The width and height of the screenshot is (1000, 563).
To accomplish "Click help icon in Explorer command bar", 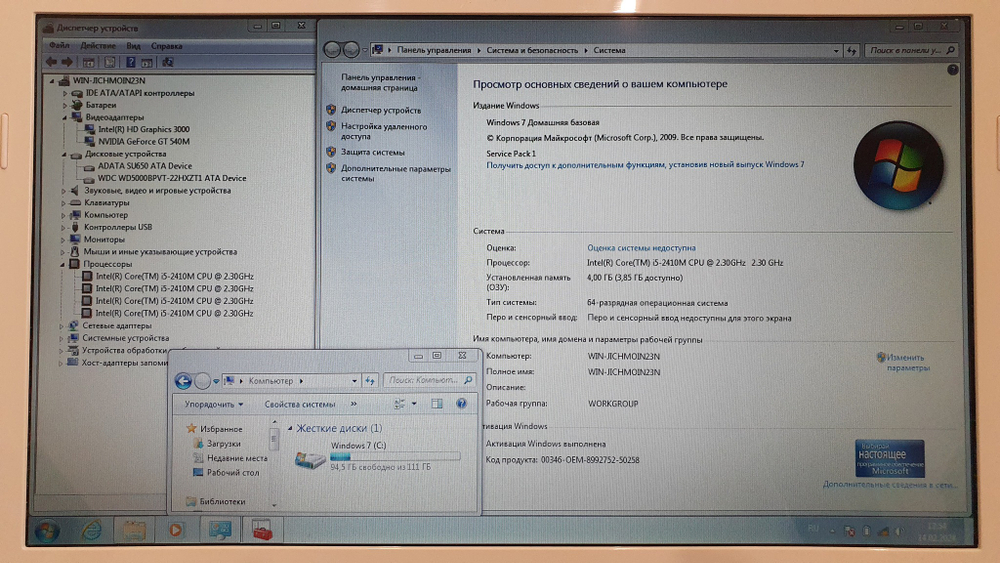I will 461,404.
